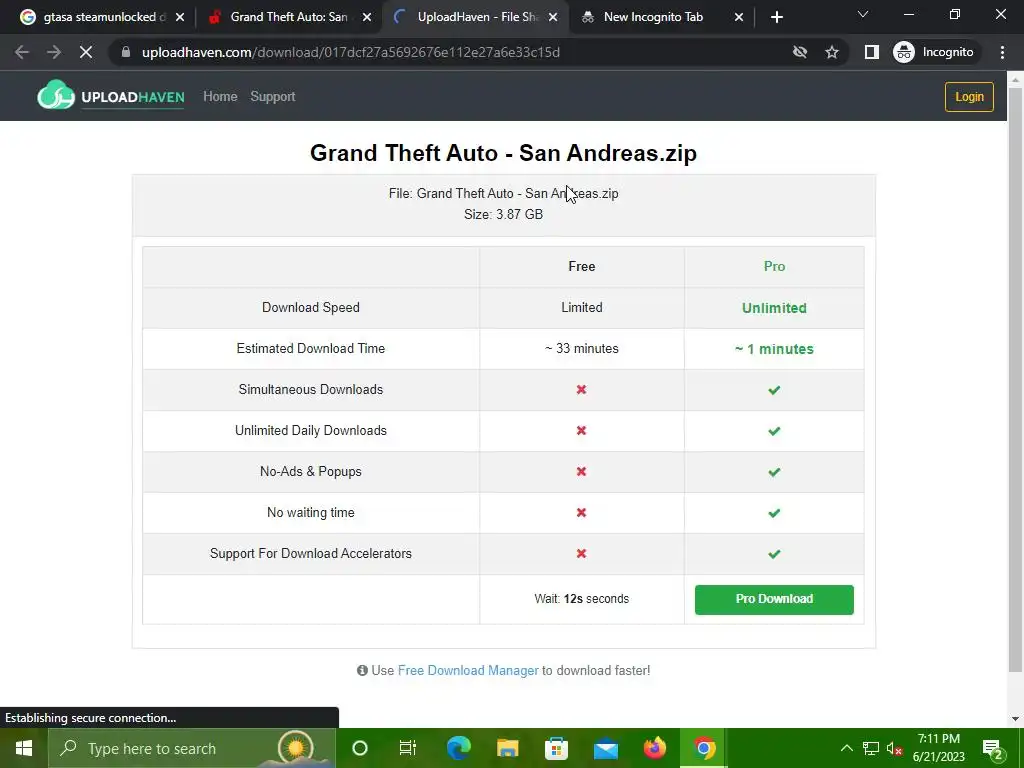Click the info icon beside 'Use'
This screenshot has height=768, width=1024.
pyautogui.click(x=362, y=671)
